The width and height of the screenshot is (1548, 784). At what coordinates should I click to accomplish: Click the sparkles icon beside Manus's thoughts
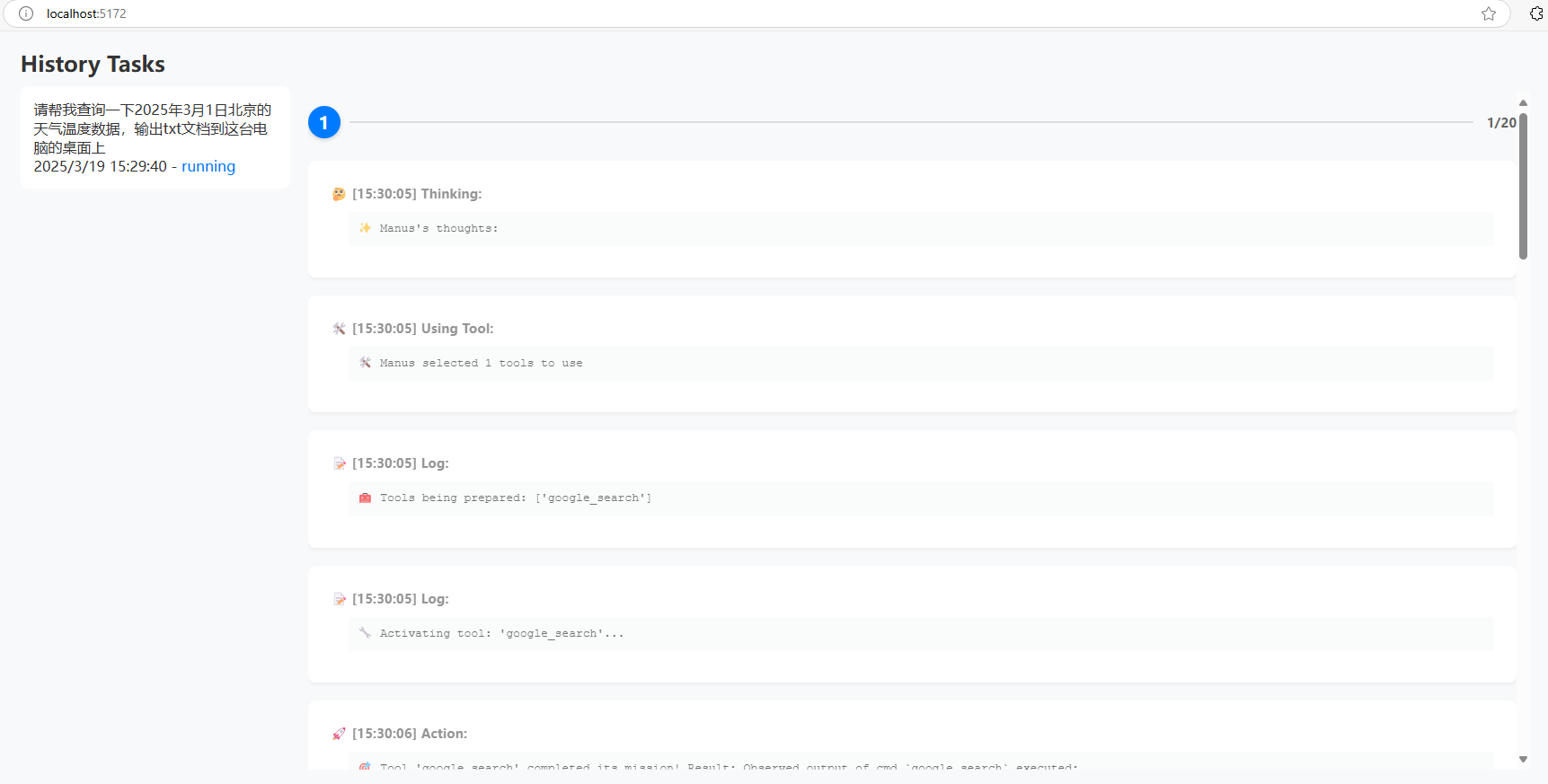365,228
